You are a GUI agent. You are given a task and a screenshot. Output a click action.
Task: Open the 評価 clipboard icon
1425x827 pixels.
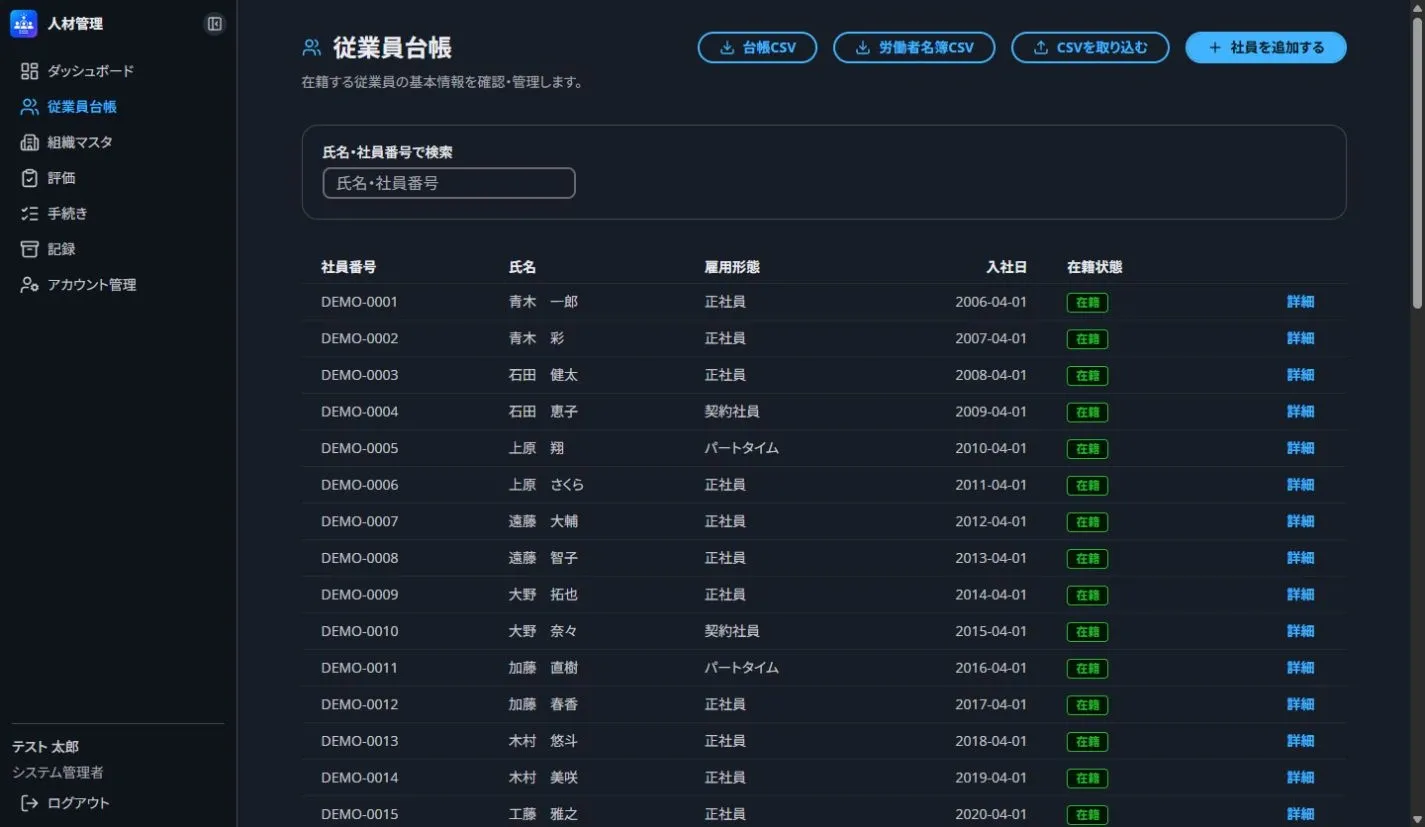coord(30,178)
